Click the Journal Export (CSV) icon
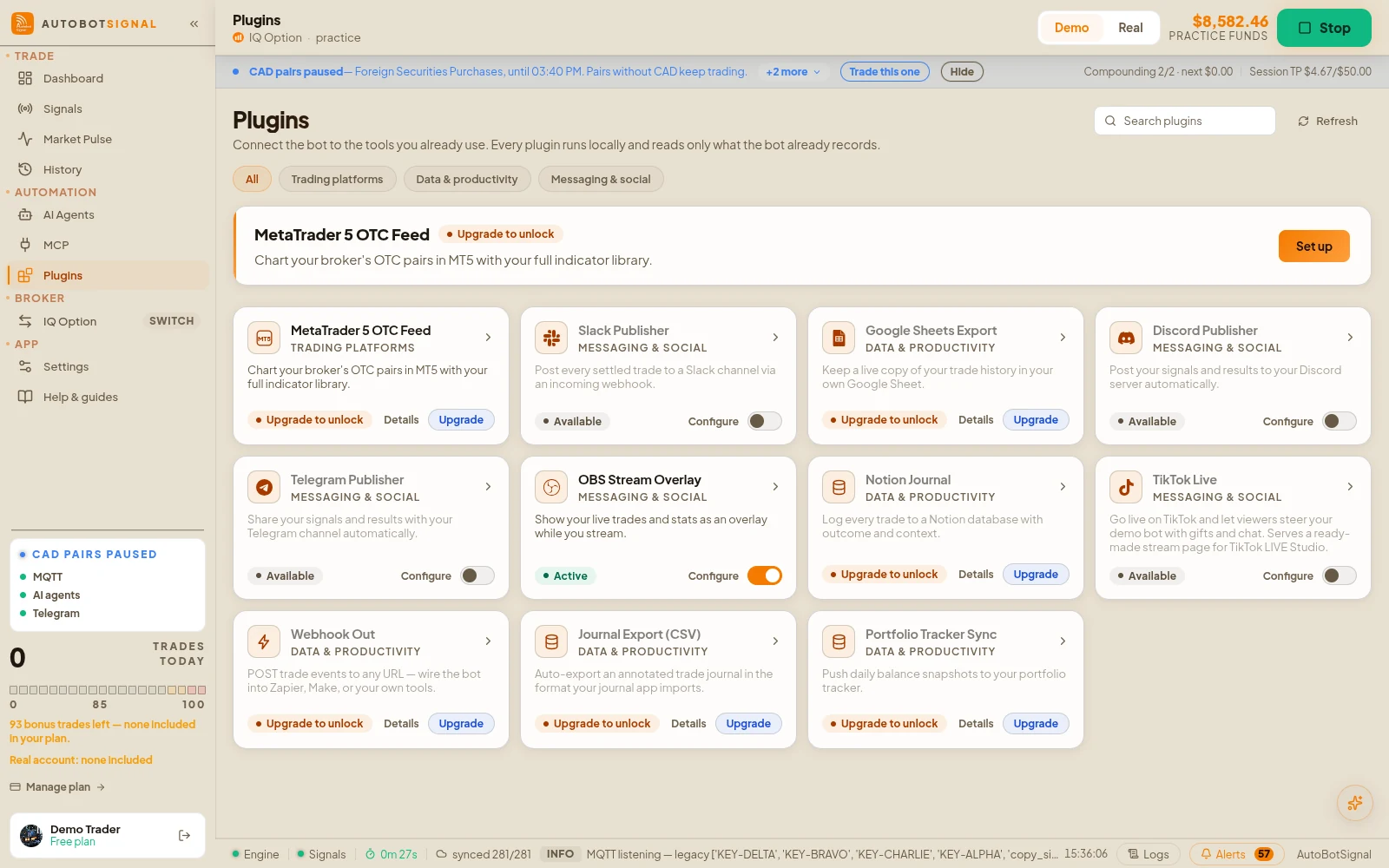 pyautogui.click(x=551, y=641)
